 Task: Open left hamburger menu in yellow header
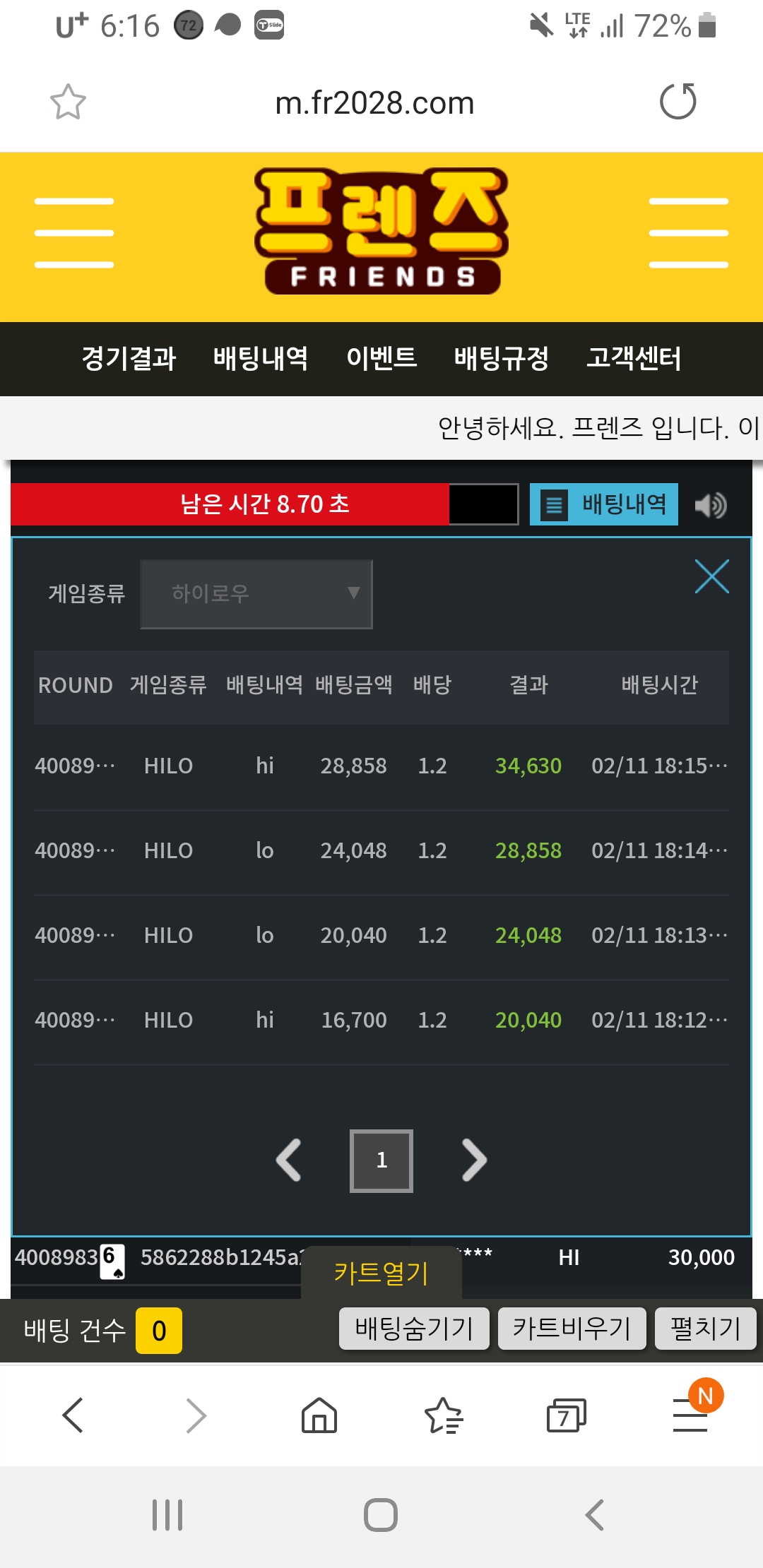coord(74,233)
